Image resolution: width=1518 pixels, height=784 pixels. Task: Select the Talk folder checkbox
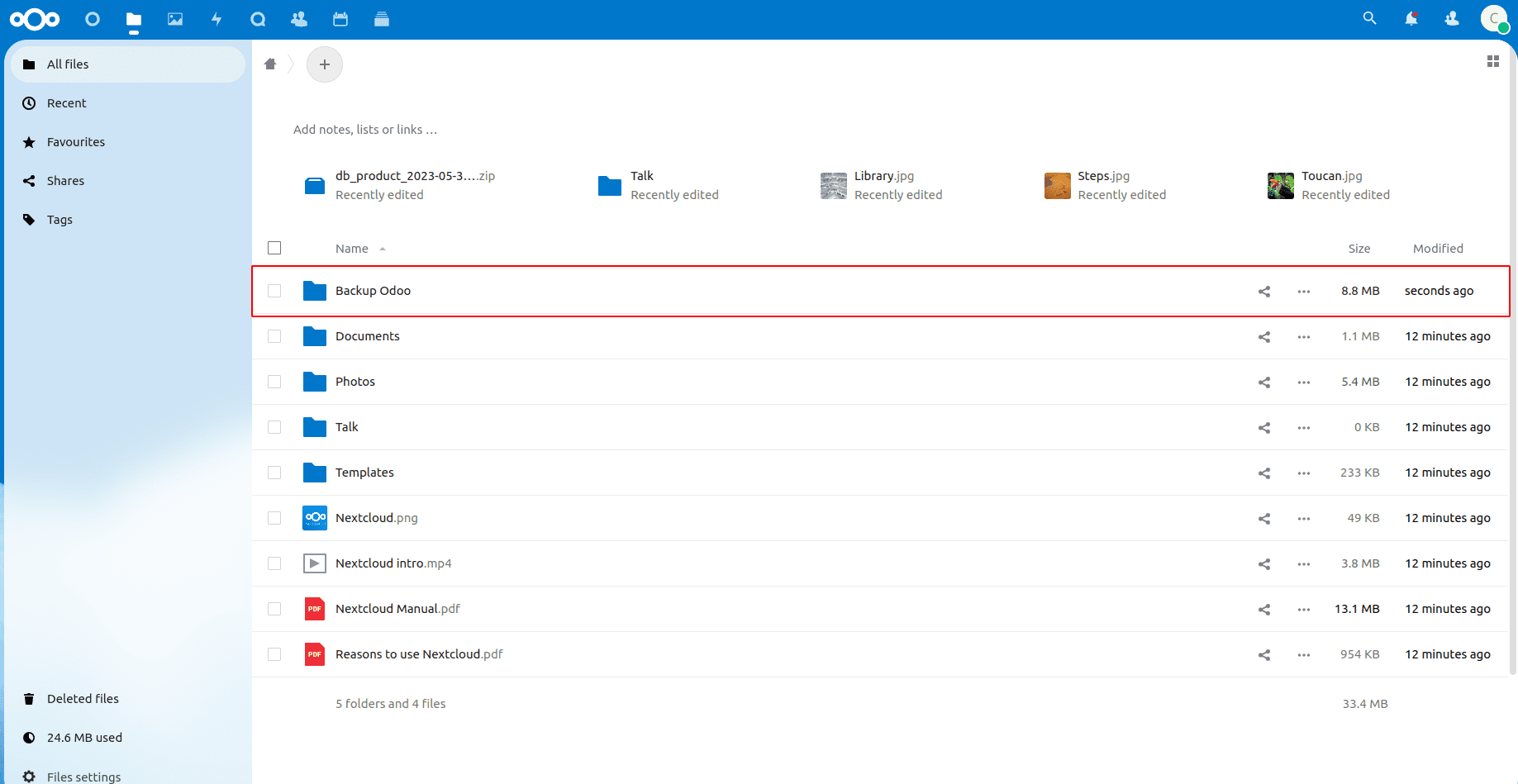274,427
